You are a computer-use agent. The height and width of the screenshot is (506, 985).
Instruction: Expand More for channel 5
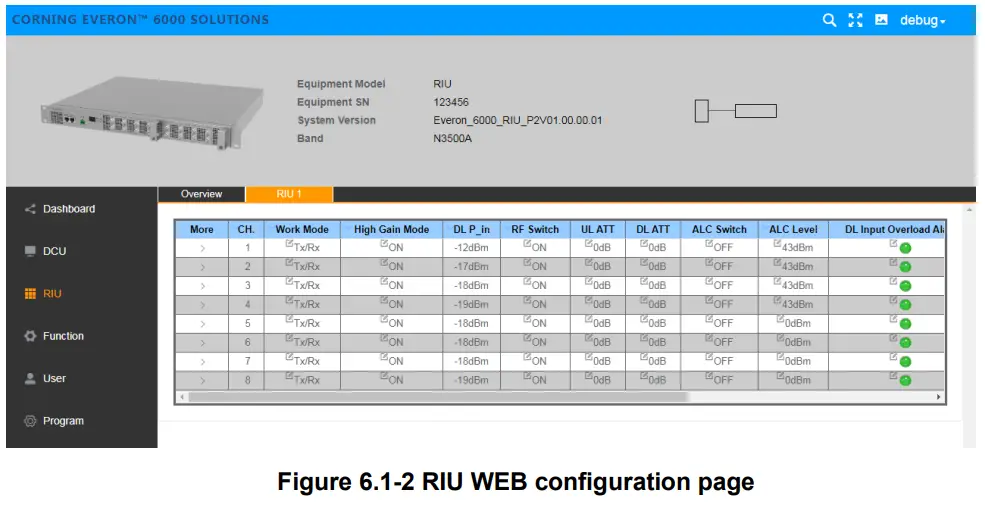pyautogui.click(x=202, y=324)
